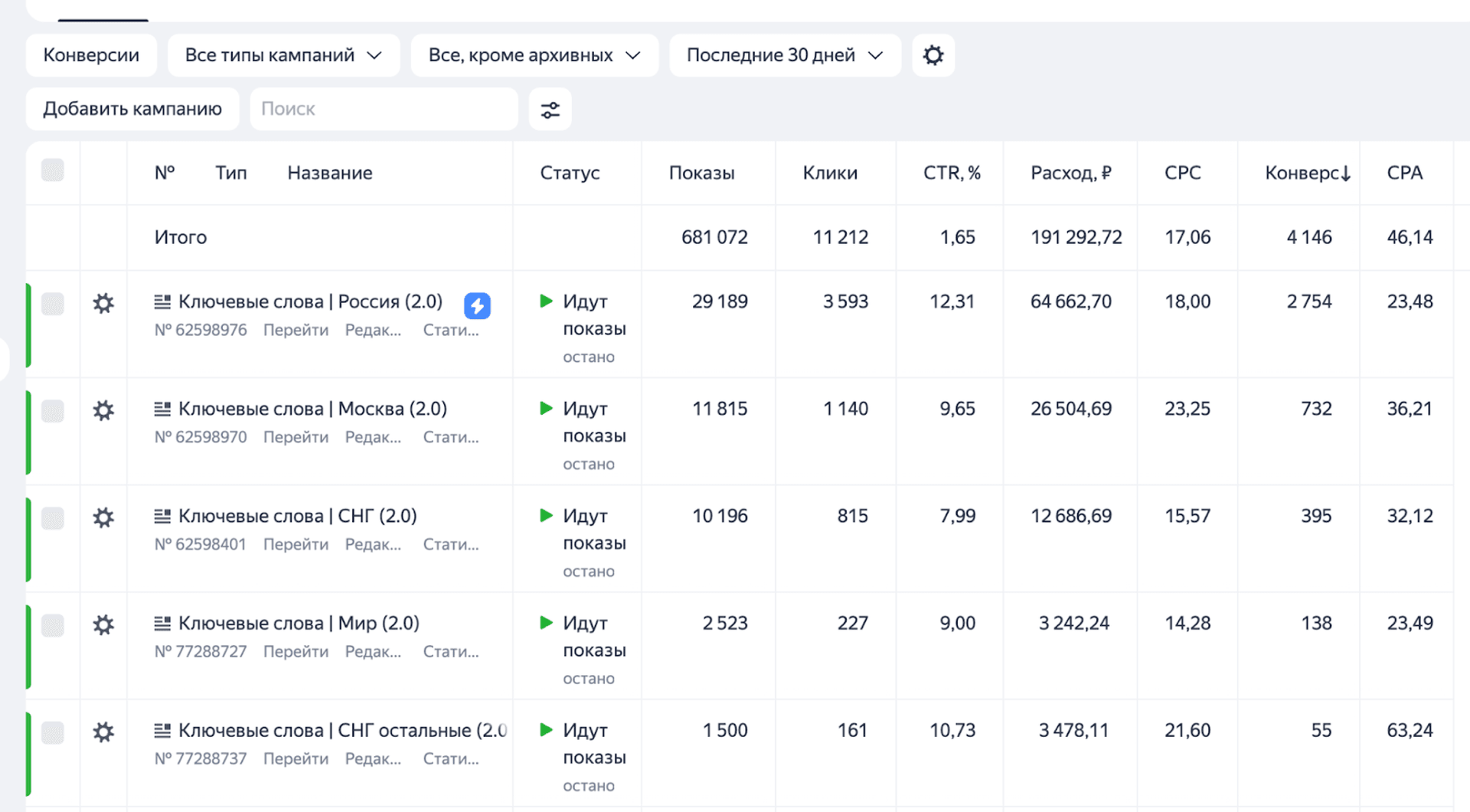Sort table by Конверс column header
This screenshot has width=1470, height=812.
coord(1306,173)
